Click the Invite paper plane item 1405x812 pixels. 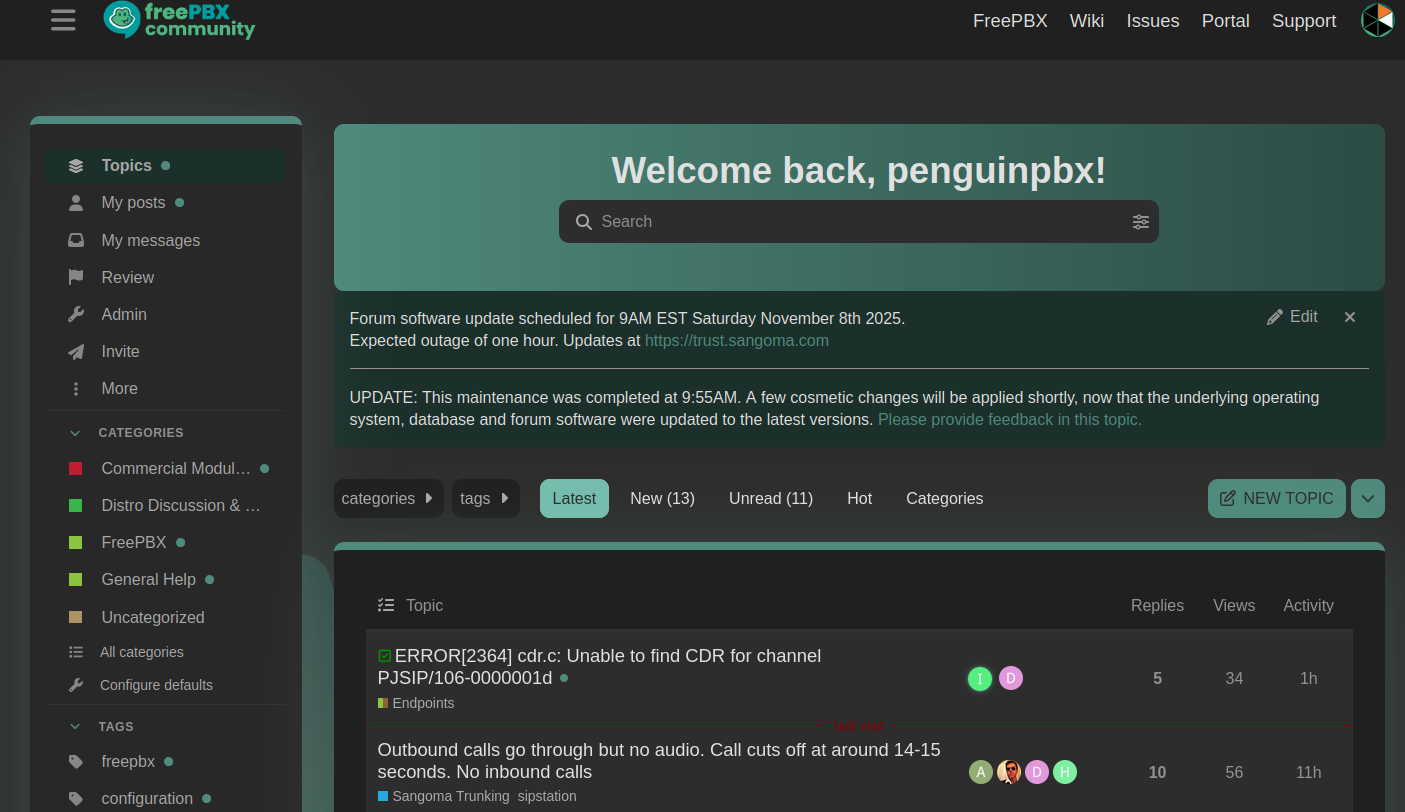pyautogui.click(x=120, y=351)
